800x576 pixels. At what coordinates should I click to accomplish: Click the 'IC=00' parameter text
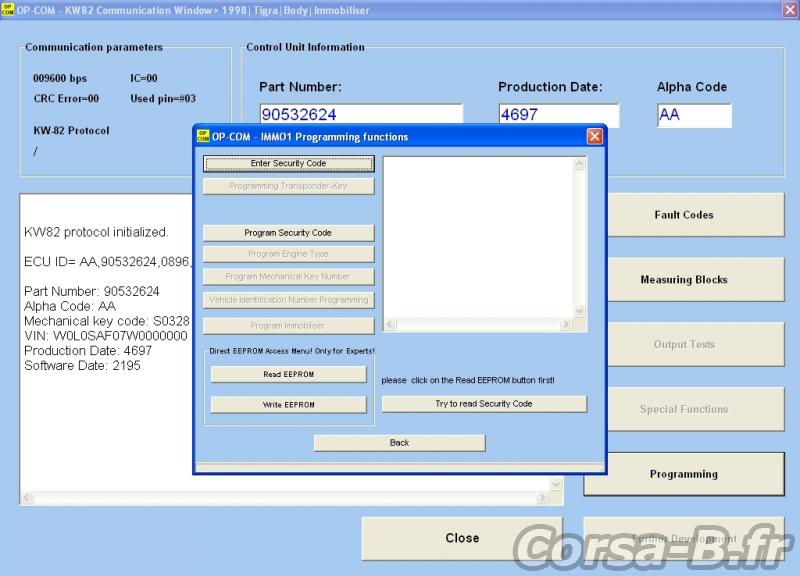(x=144, y=79)
